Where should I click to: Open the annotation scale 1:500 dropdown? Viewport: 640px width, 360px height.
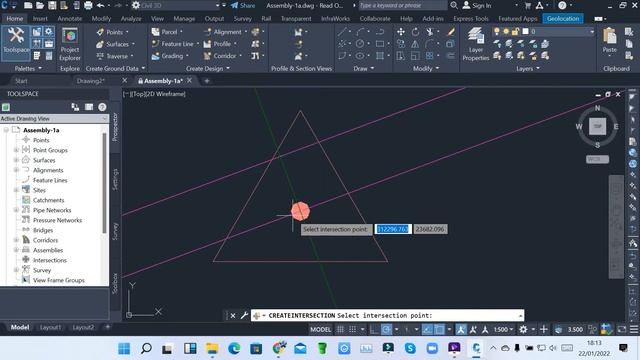504,329
